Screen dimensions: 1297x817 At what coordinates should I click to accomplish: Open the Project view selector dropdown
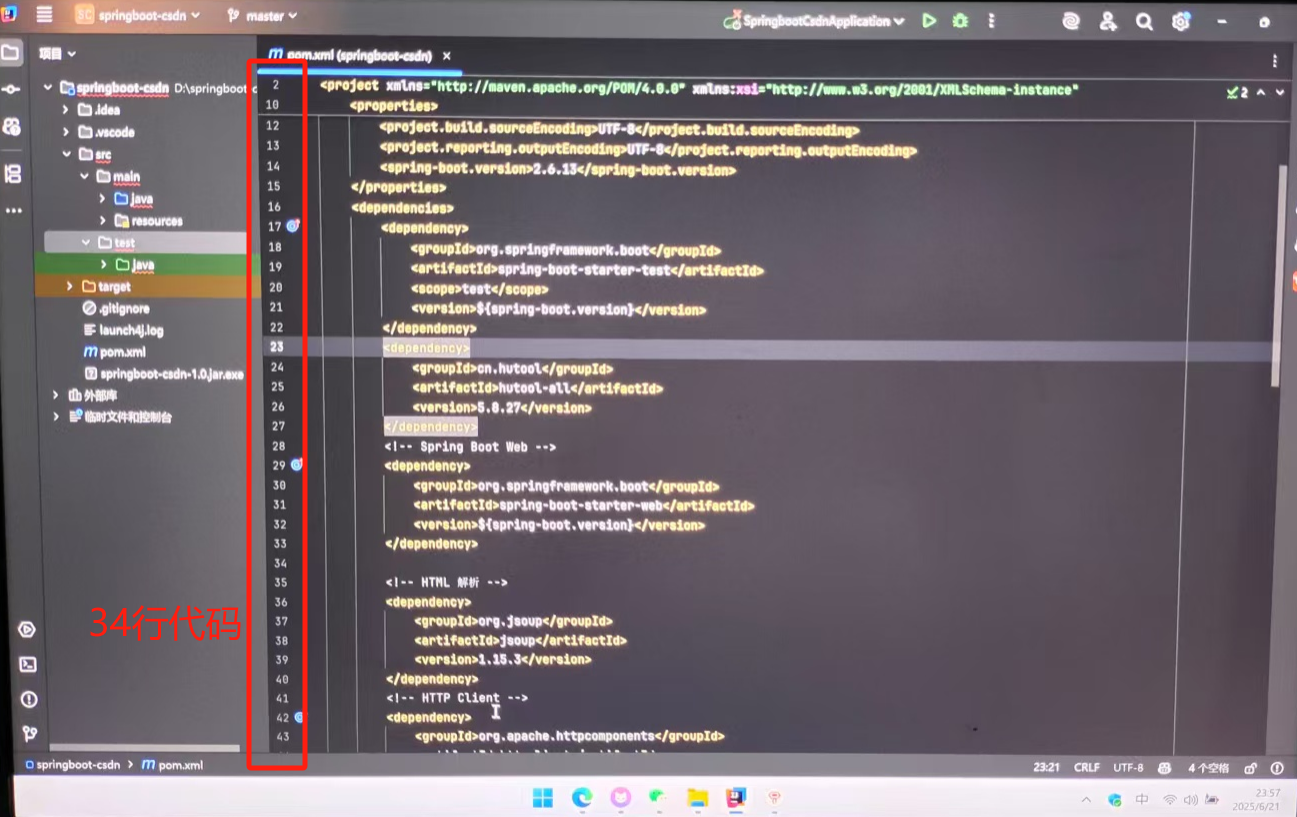(57, 53)
